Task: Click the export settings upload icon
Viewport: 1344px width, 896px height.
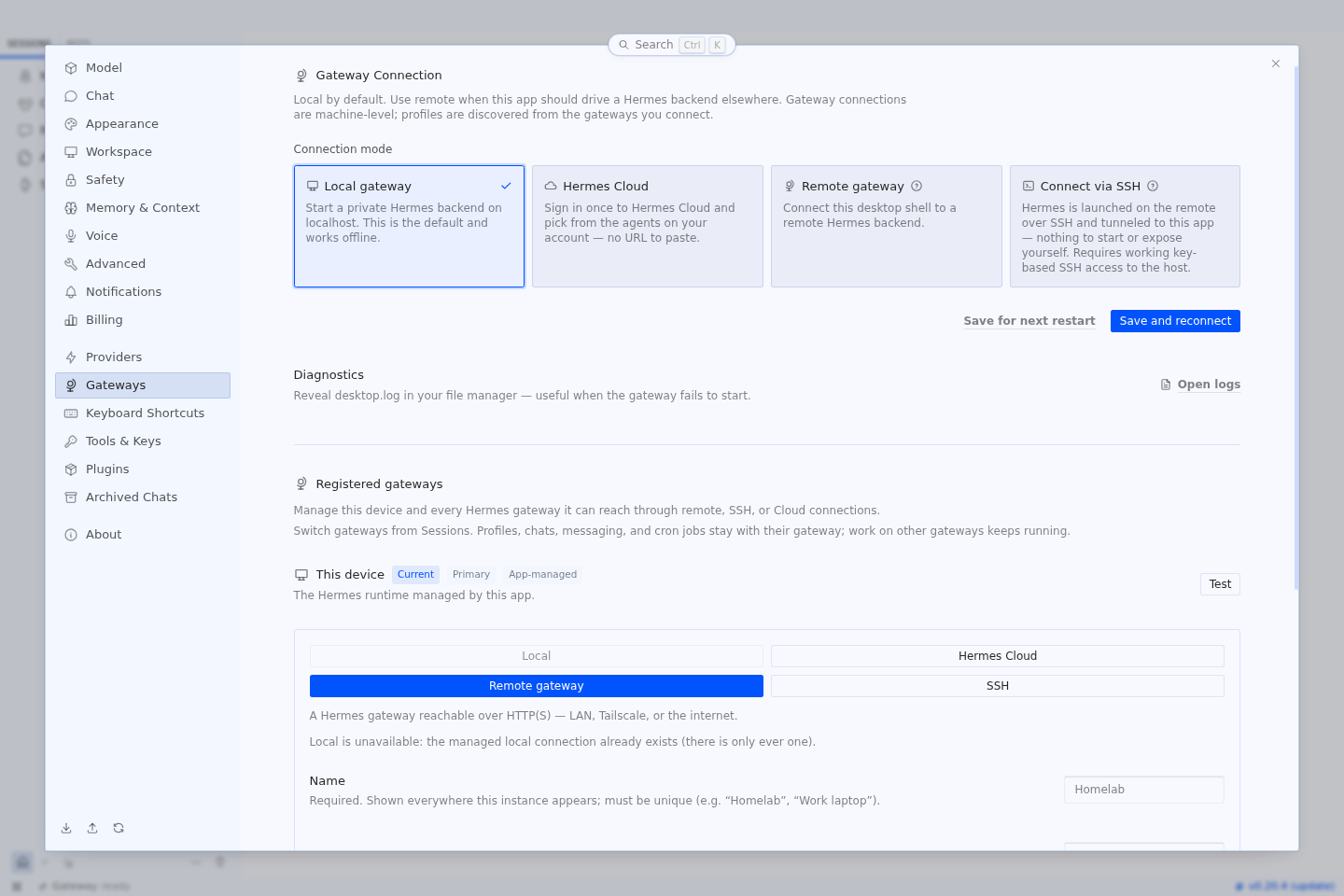Action: click(x=92, y=828)
